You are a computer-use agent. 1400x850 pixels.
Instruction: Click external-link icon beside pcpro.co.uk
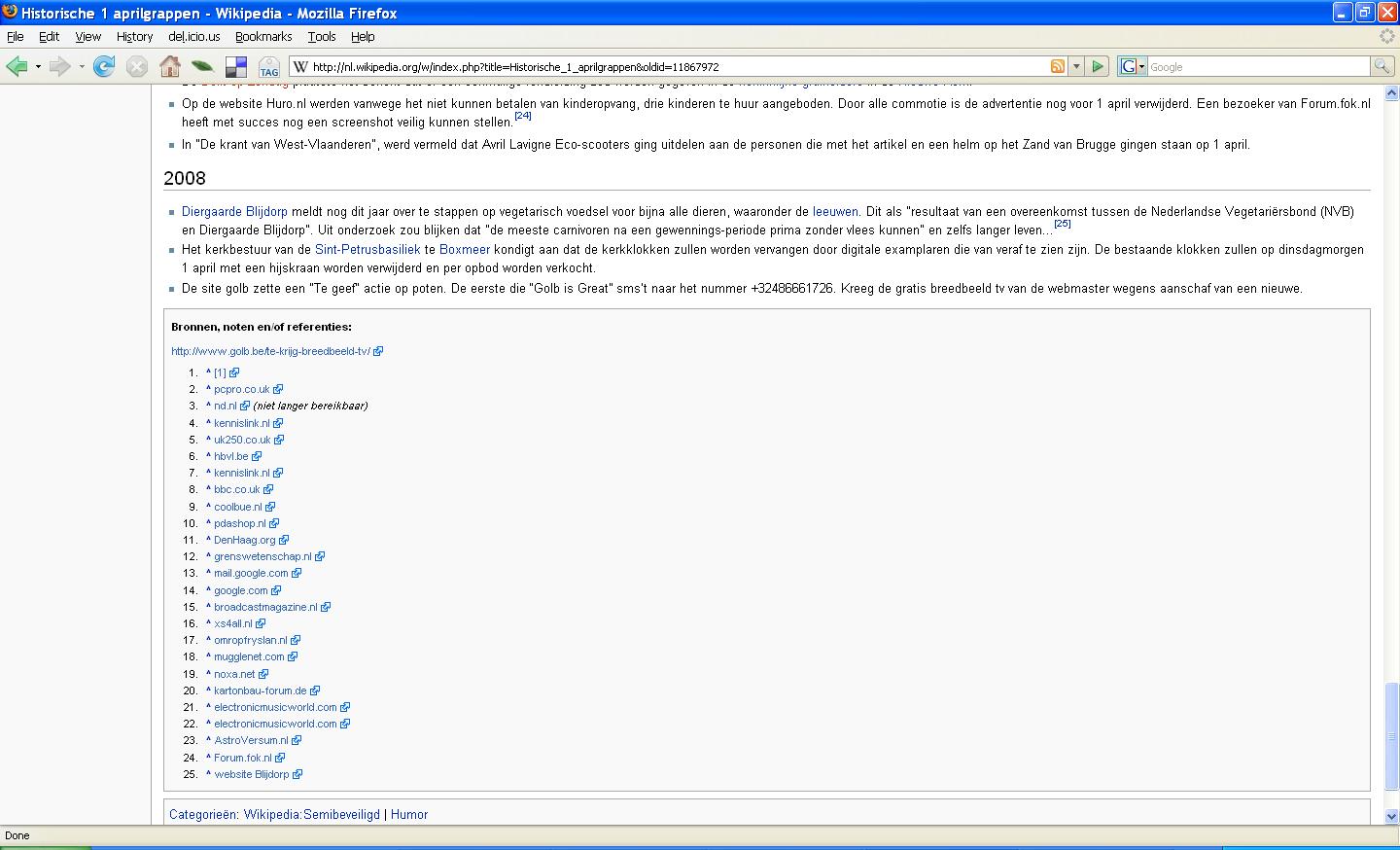click(278, 389)
